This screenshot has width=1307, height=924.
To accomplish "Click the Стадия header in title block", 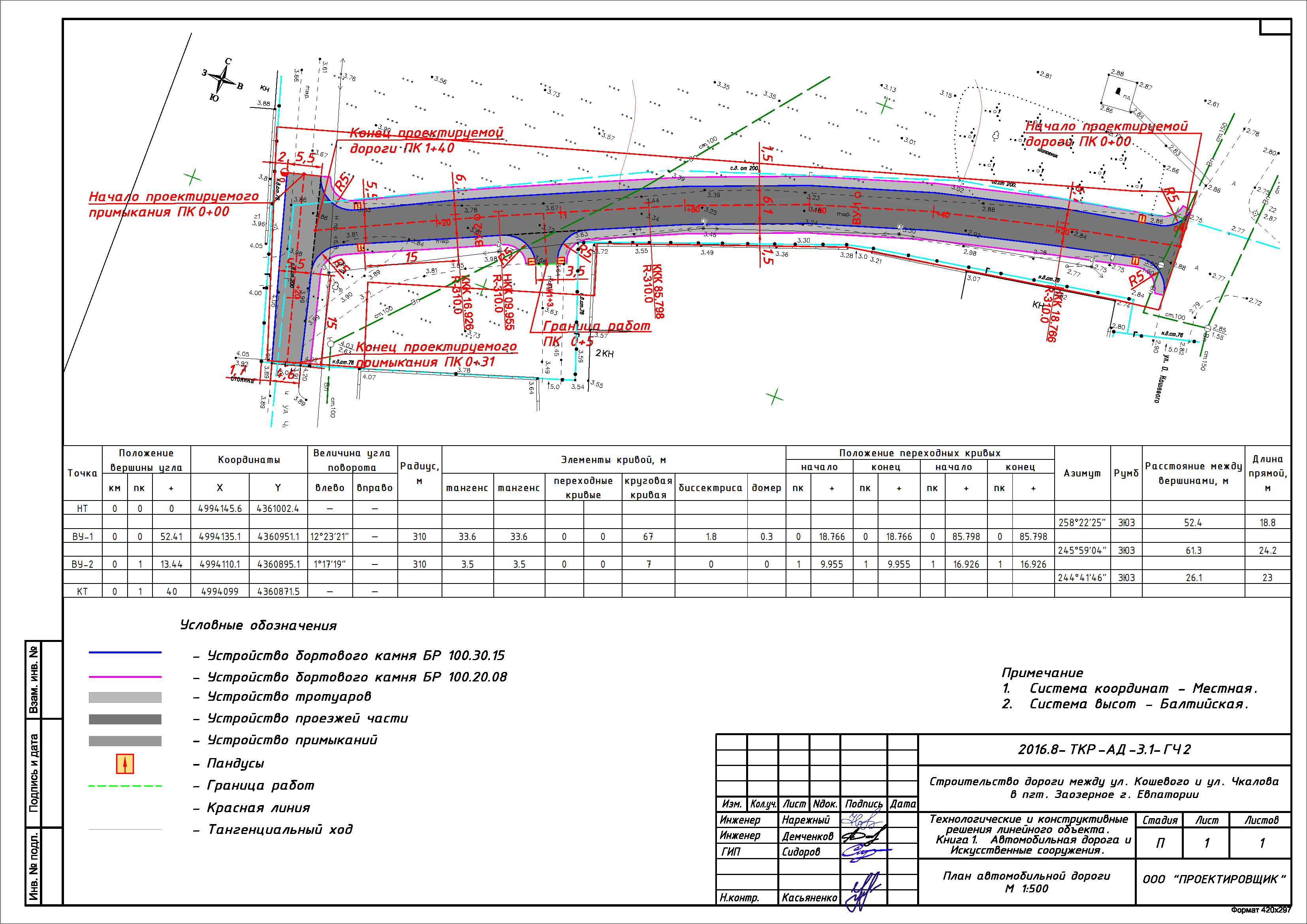I will (x=1160, y=820).
